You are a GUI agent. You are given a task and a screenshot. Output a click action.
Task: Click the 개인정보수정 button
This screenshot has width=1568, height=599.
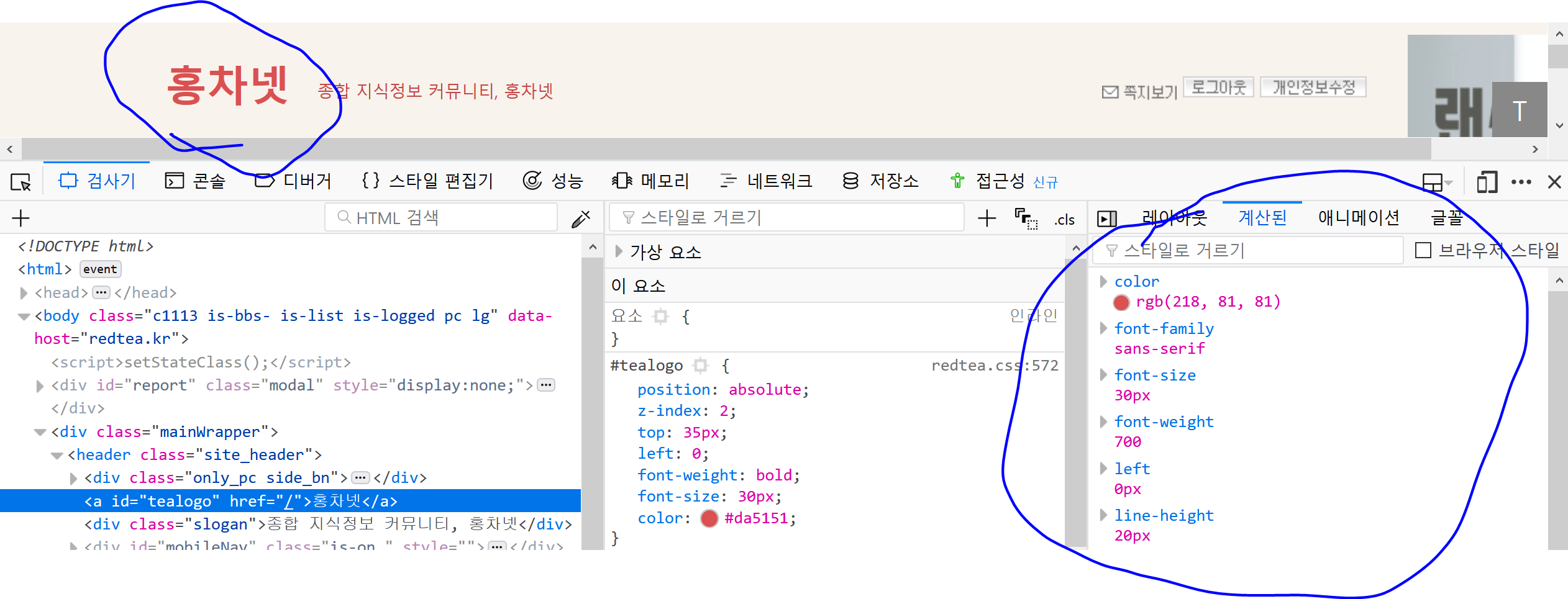click(1313, 88)
